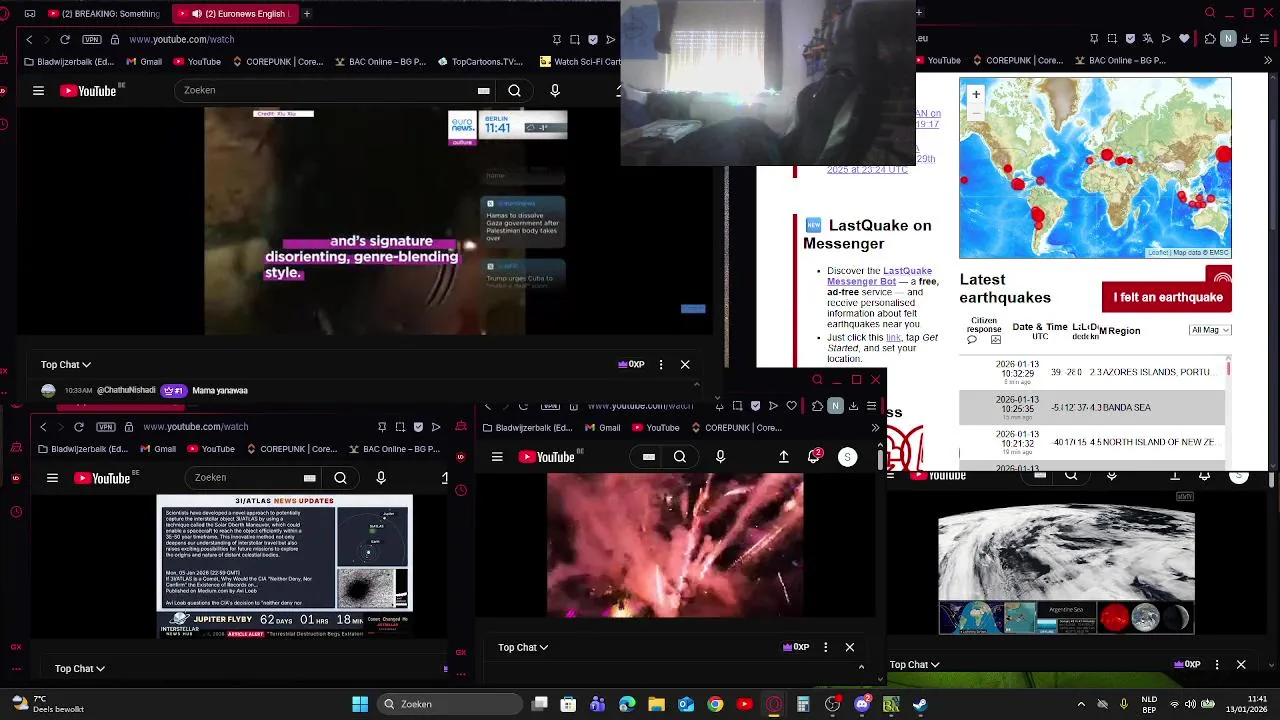Open the Gmail bookmark in Euronews window

(x=144, y=61)
